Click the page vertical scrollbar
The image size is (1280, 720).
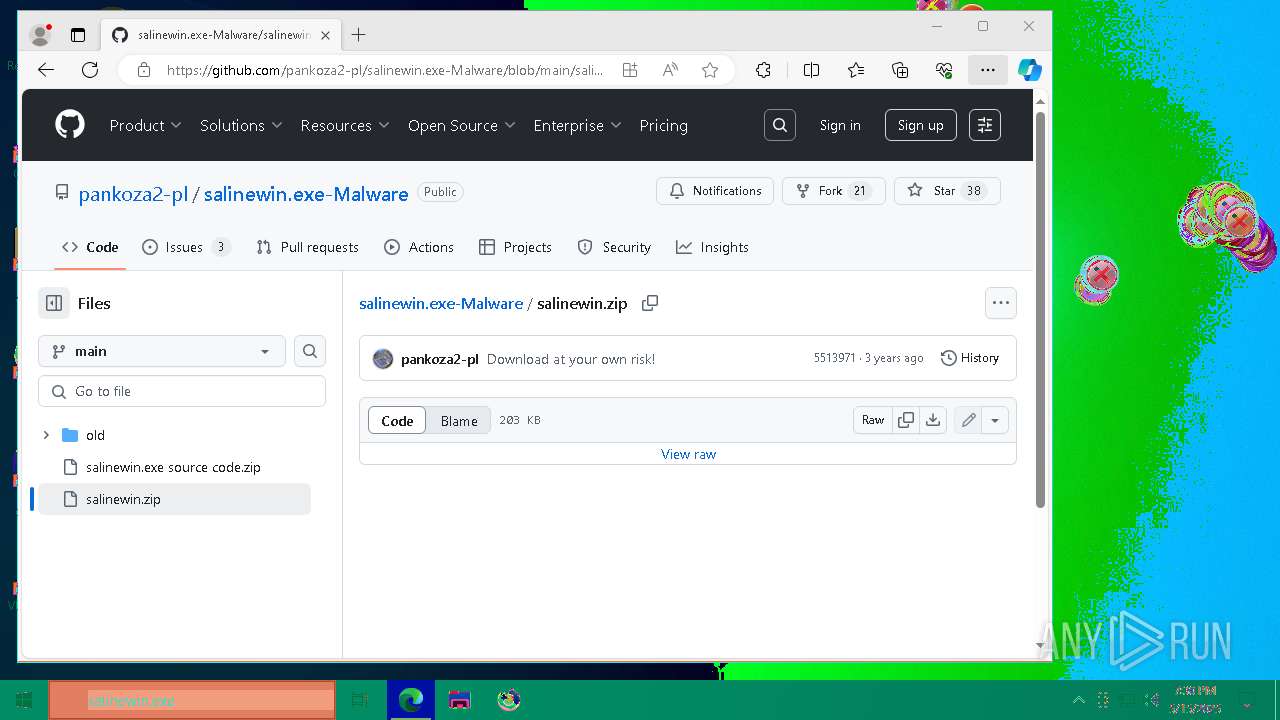(1040, 310)
